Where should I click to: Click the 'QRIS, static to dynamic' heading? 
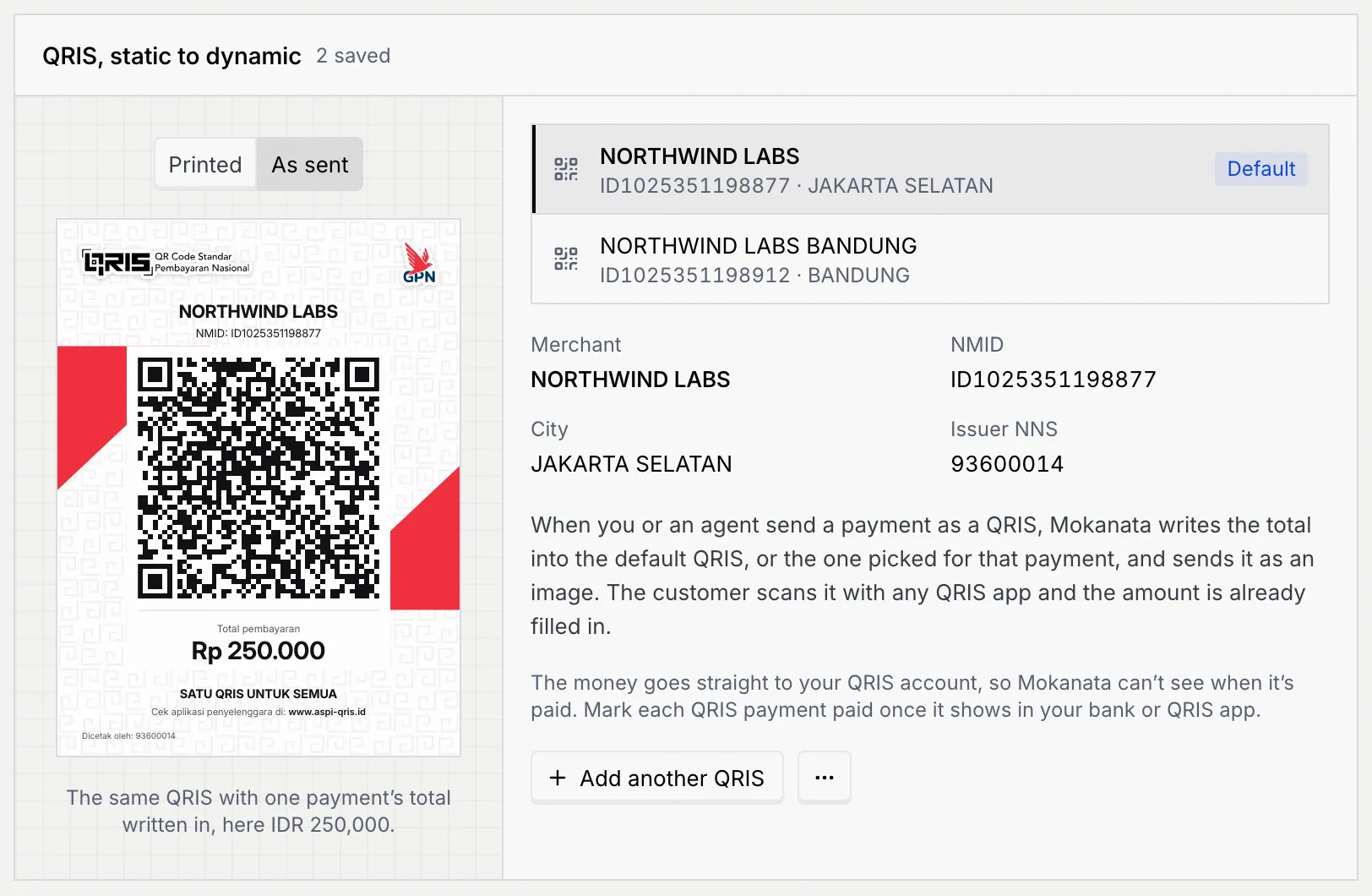(x=171, y=56)
